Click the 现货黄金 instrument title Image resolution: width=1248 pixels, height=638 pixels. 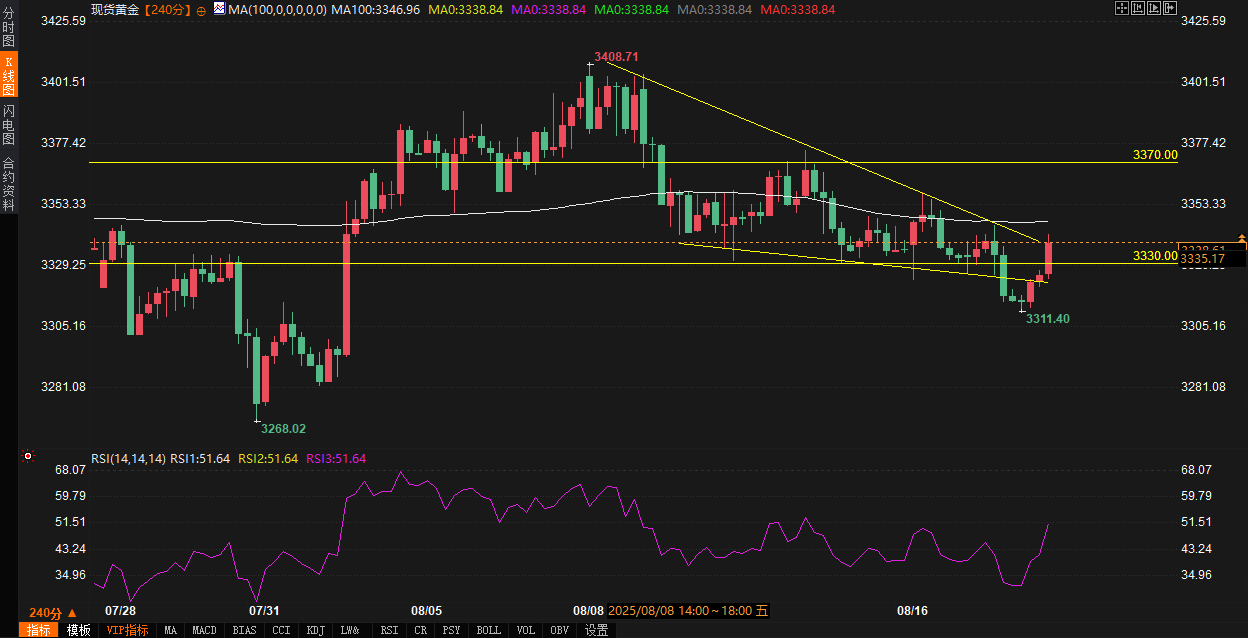(x=115, y=10)
